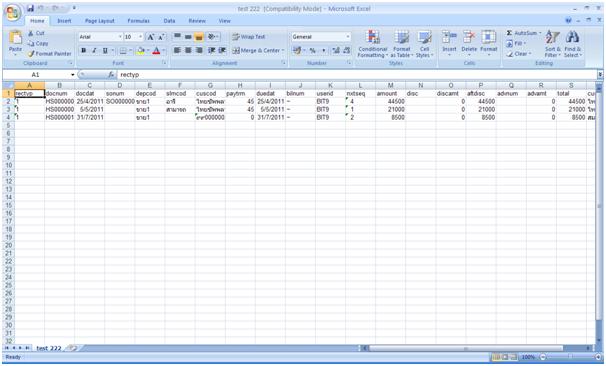The image size is (606, 366).
Task: Open the Name Box dropdown arrow
Action: pyautogui.click(x=72, y=75)
